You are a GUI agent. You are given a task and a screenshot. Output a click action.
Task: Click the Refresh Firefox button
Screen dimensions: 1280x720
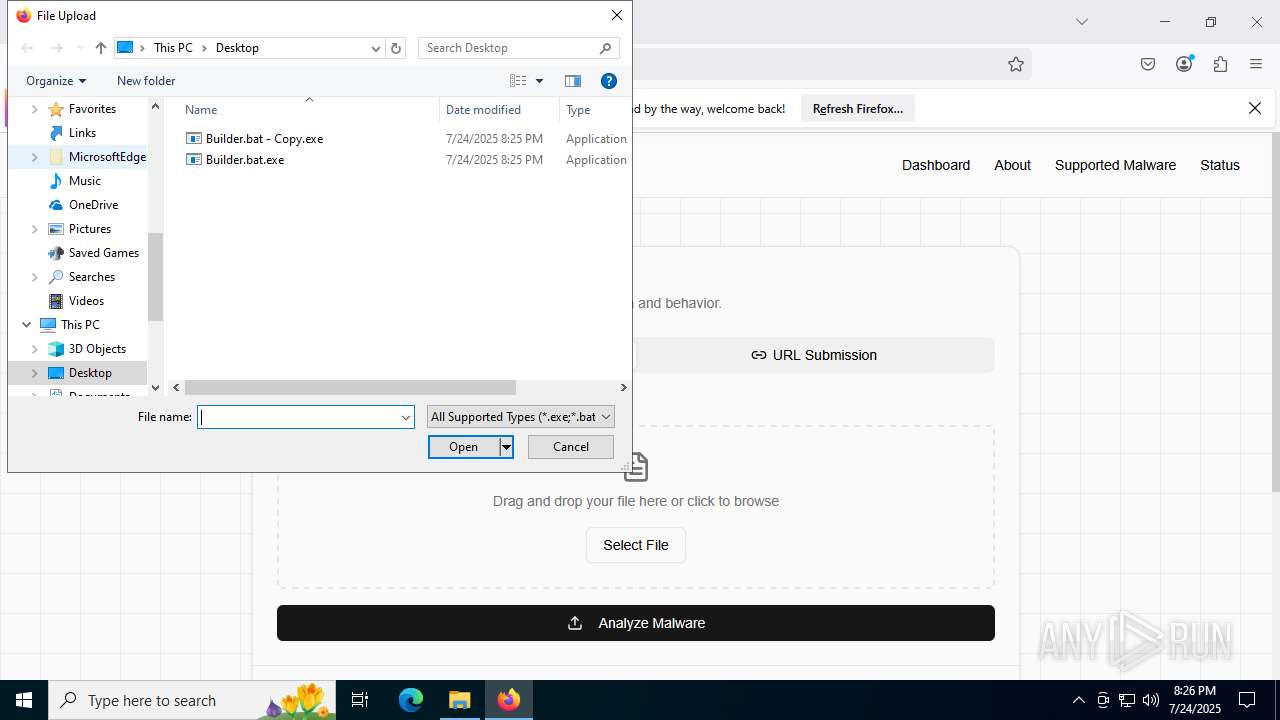[858, 108]
